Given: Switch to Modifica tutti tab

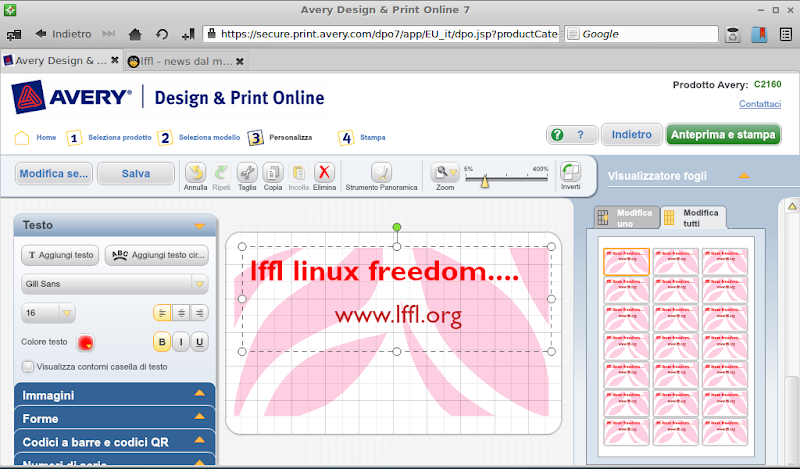Looking at the screenshot, I should [x=694, y=218].
